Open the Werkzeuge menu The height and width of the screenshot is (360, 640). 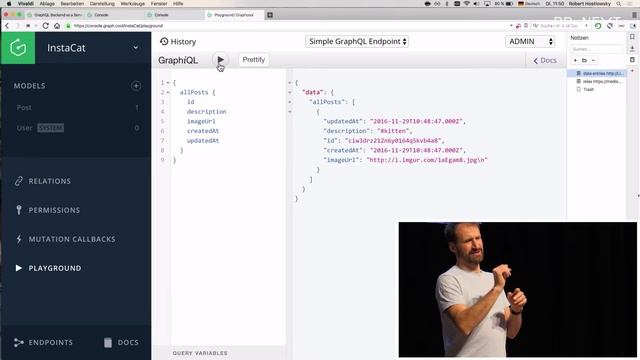click(x=133, y=4)
